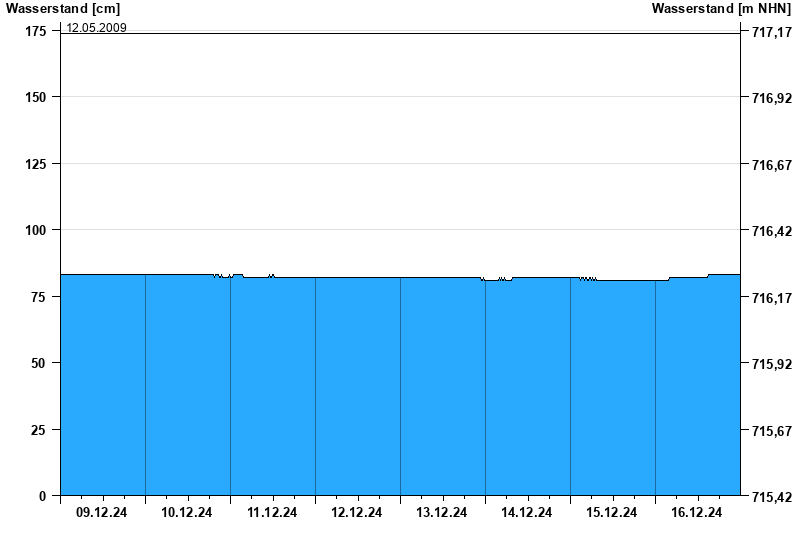Click the 50 cm tick label
The height and width of the screenshot is (550, 800).
40,363
